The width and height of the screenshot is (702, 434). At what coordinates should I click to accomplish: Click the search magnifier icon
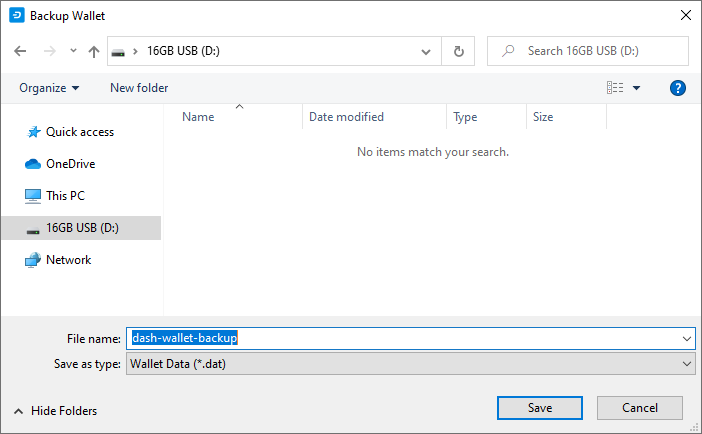pos(509,51)
